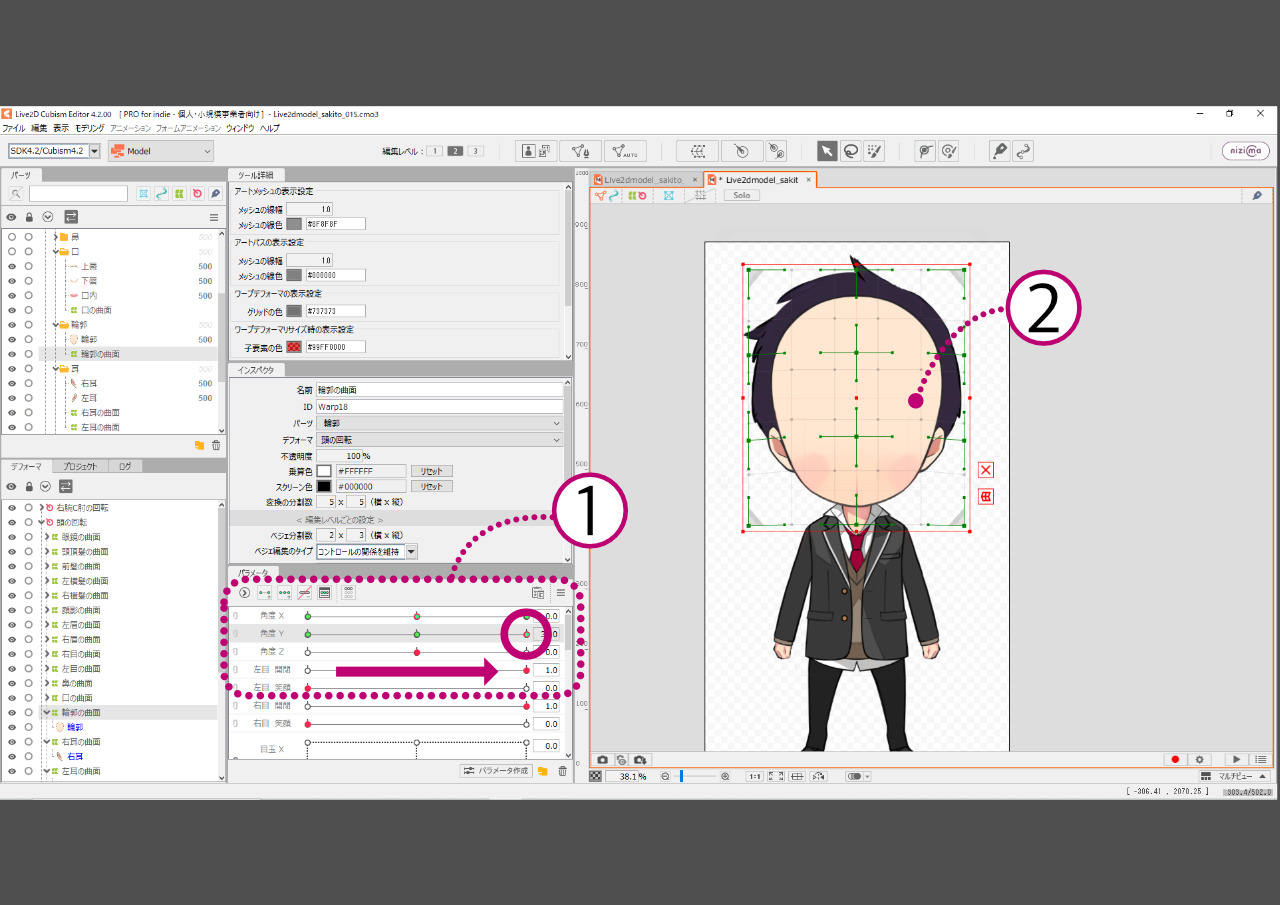Image resolution: width=1280 pixels, height=905 pixels.
Task: Collapse 頭の回転 deformer in tree
Action: coord(39,522)
